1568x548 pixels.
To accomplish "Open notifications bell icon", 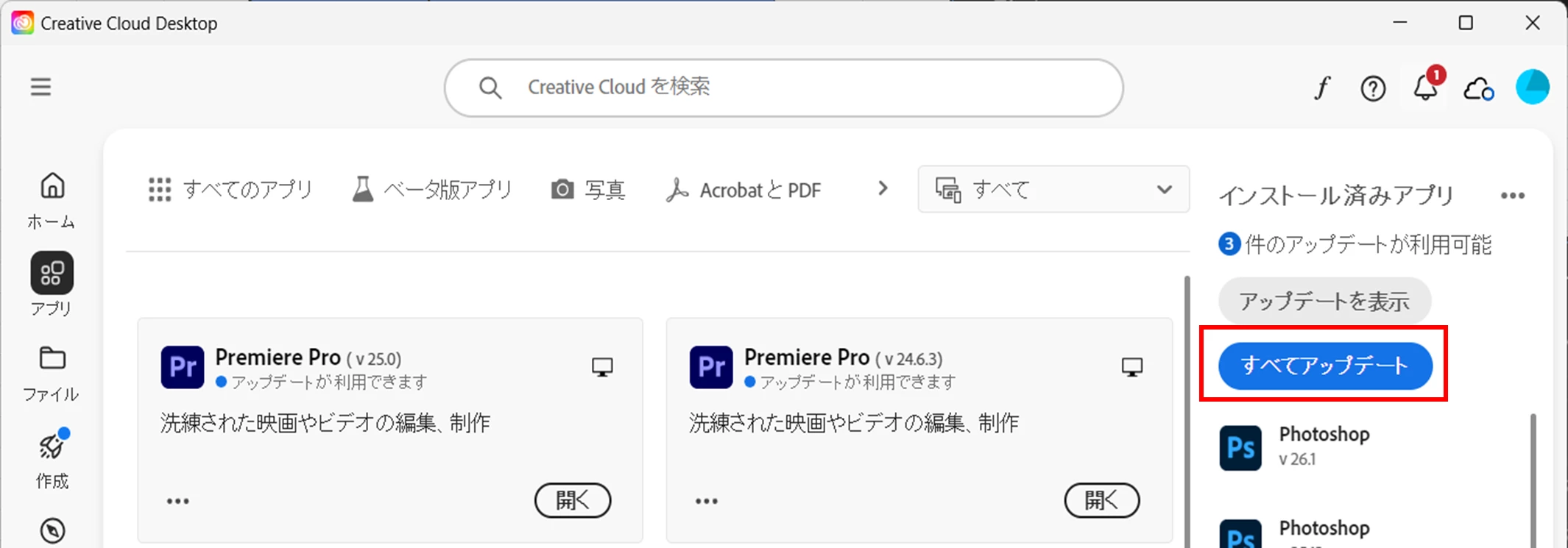I will tap(1427, 87).
